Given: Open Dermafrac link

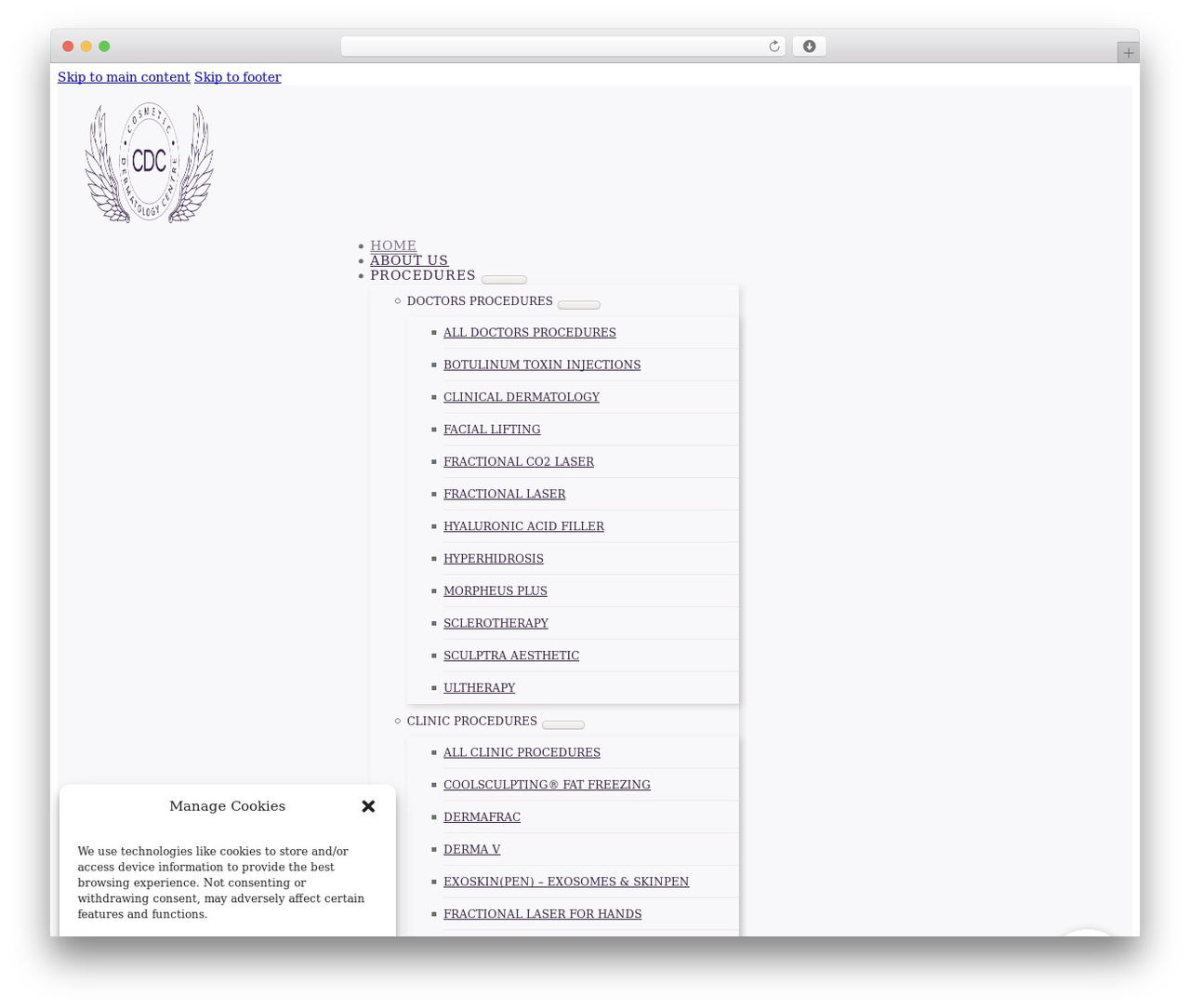Looking at the screenshot, I should 482,817.
